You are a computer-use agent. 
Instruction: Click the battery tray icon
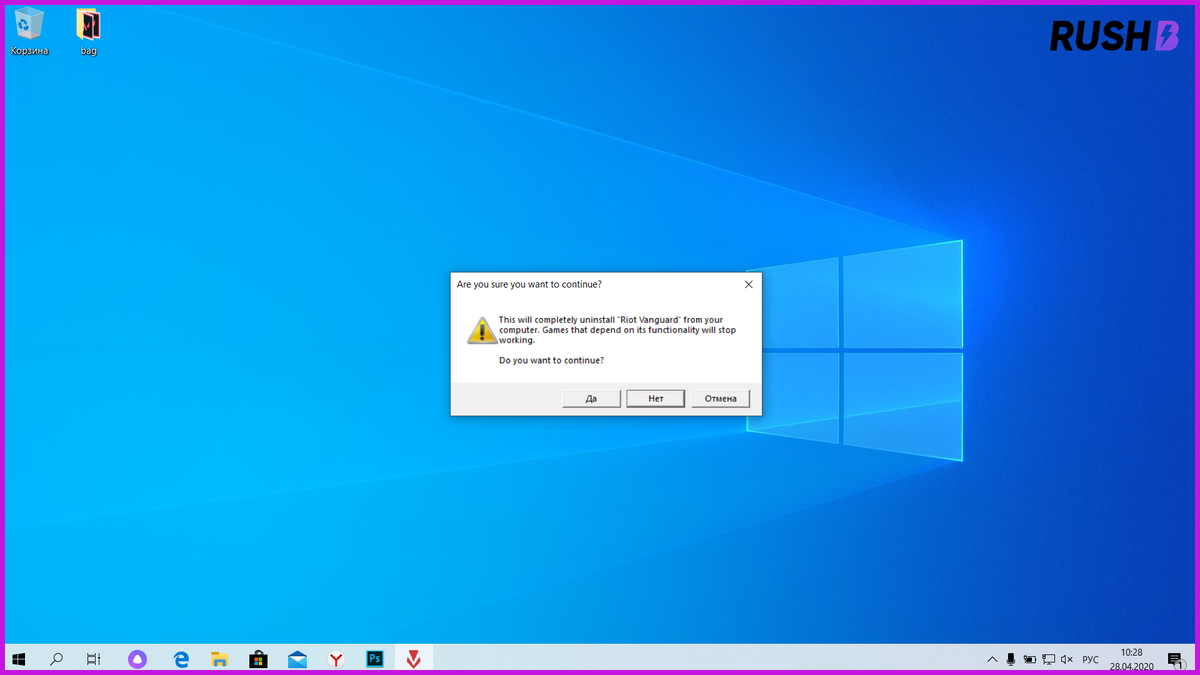tap(1030, 659)
